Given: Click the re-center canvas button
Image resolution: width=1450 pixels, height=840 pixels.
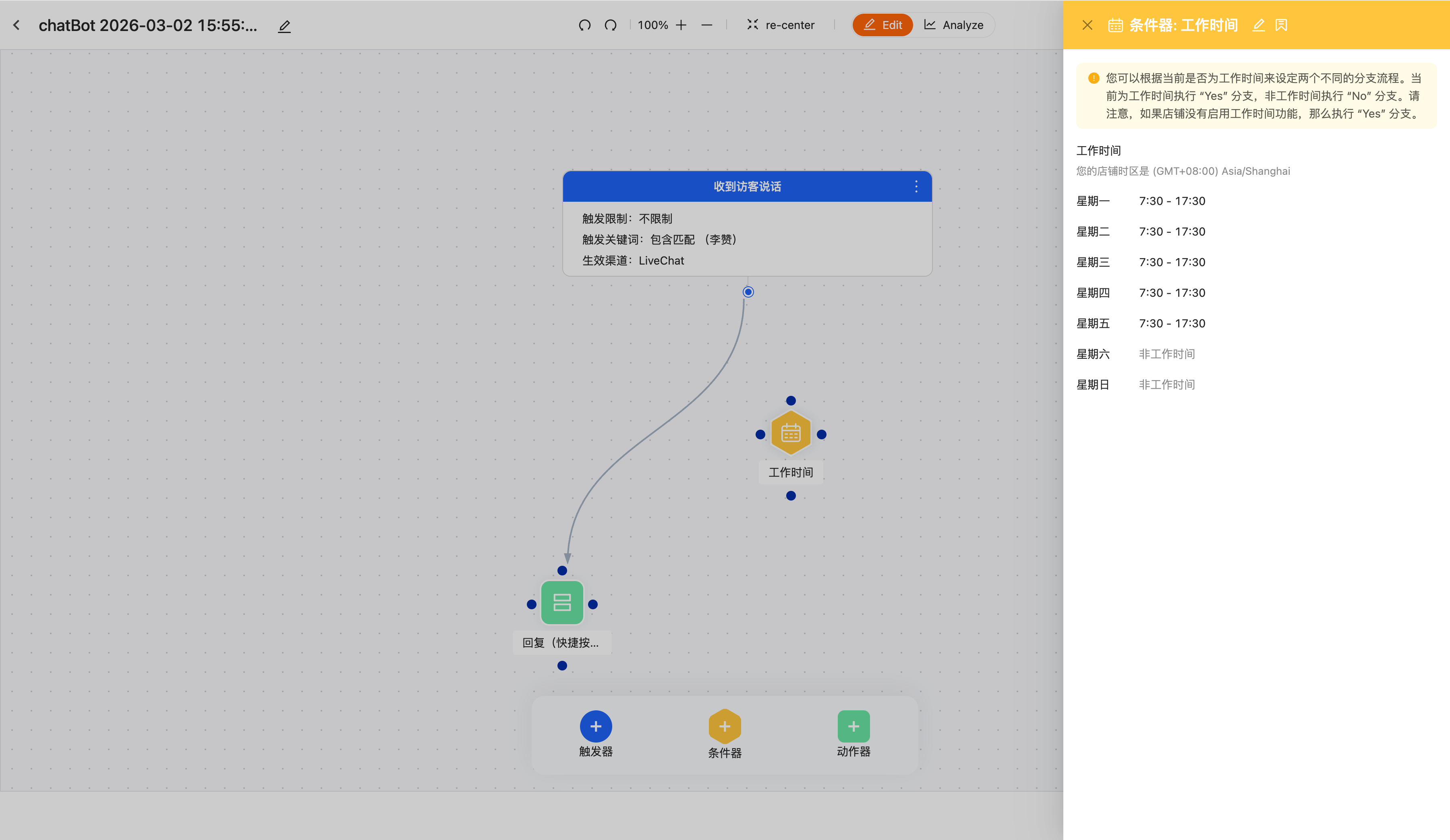Looking at the screenshot, I should coord(781,25).
